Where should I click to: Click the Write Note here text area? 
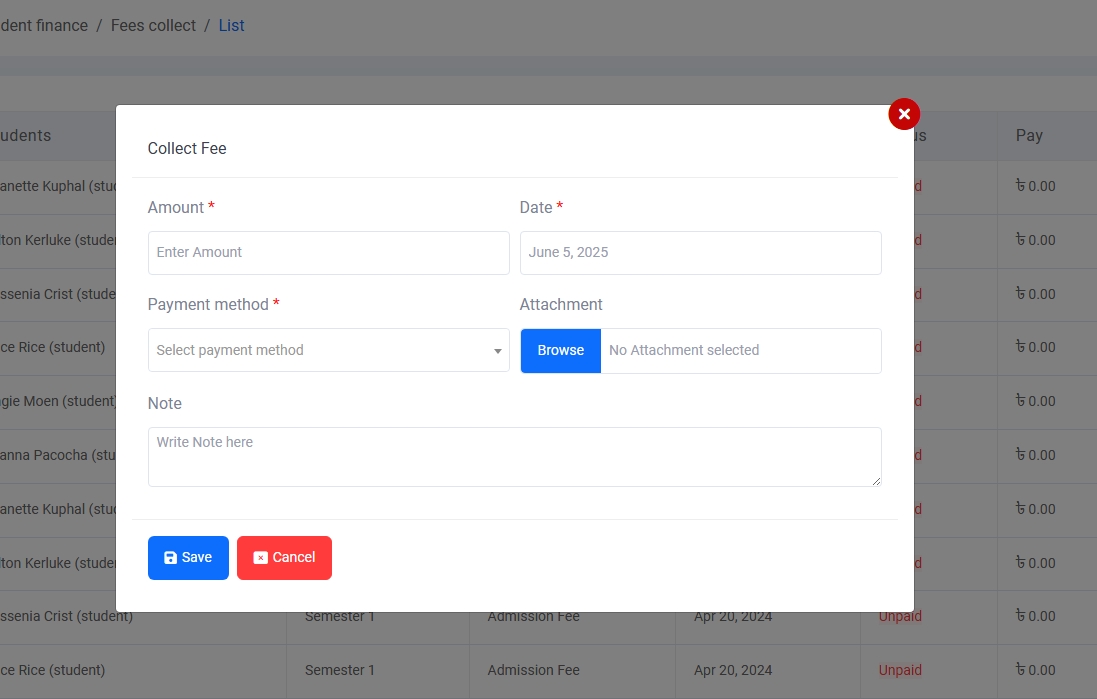click(x=515, y=455)
